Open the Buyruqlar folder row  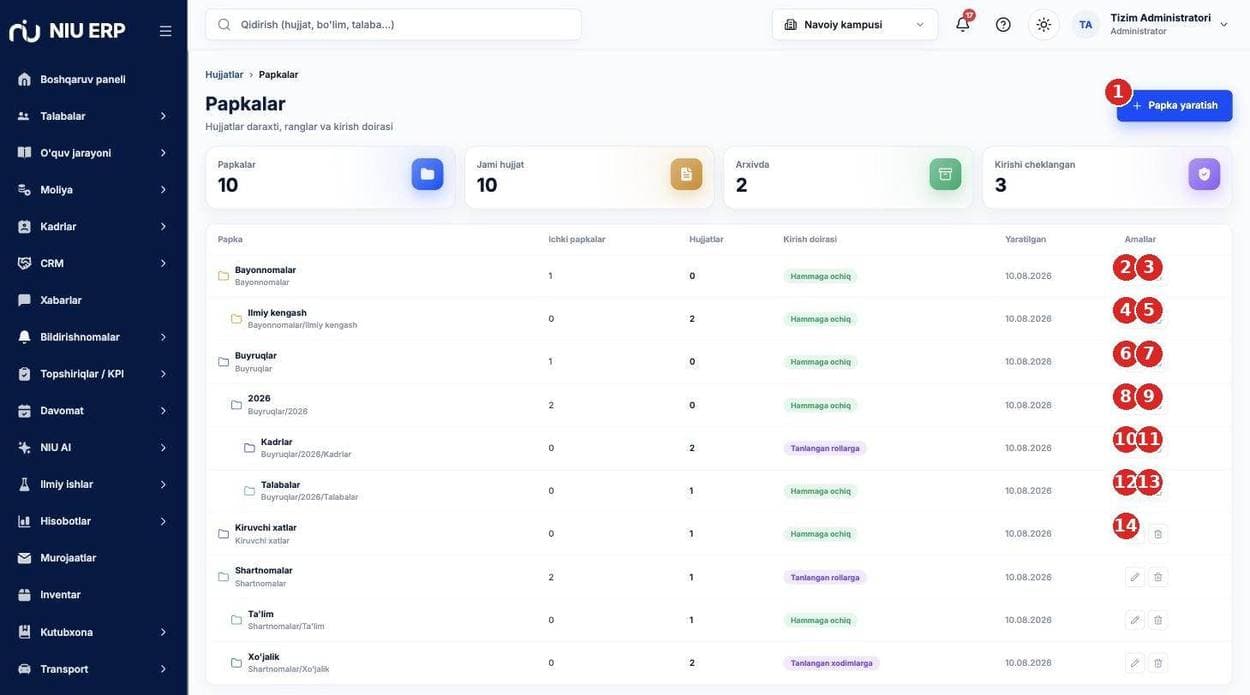718,362
